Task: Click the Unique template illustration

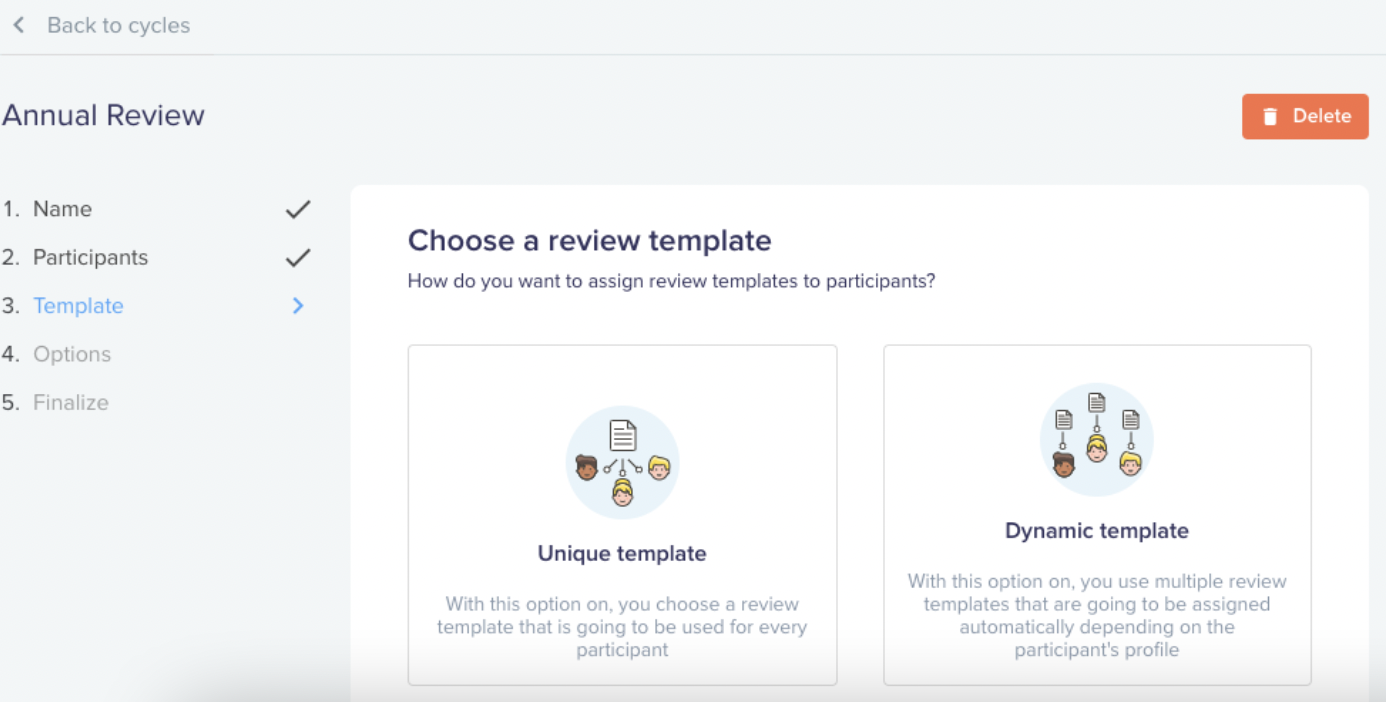Action: (x=622, y=462)
